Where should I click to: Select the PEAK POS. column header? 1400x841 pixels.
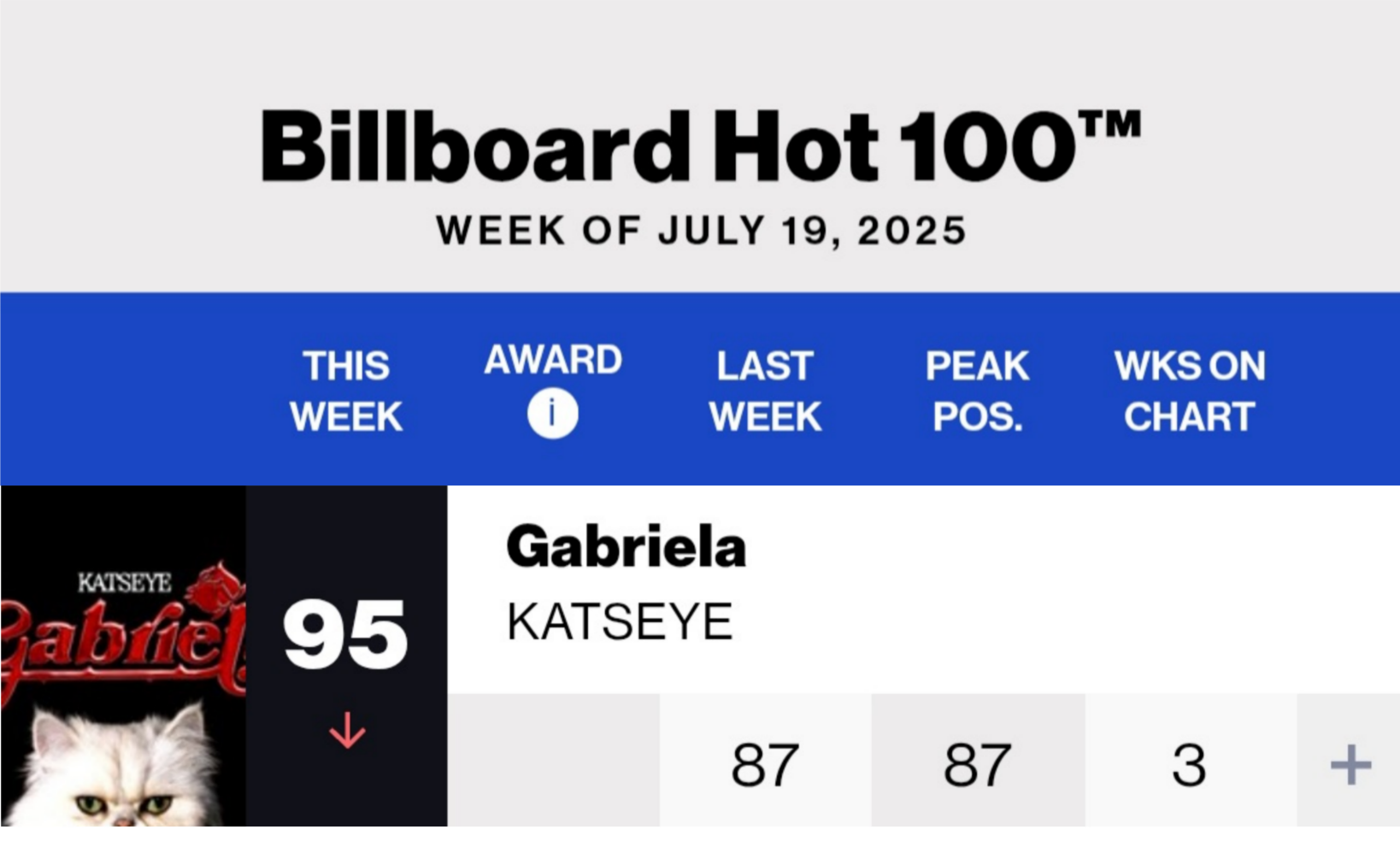tap(977, 391)
